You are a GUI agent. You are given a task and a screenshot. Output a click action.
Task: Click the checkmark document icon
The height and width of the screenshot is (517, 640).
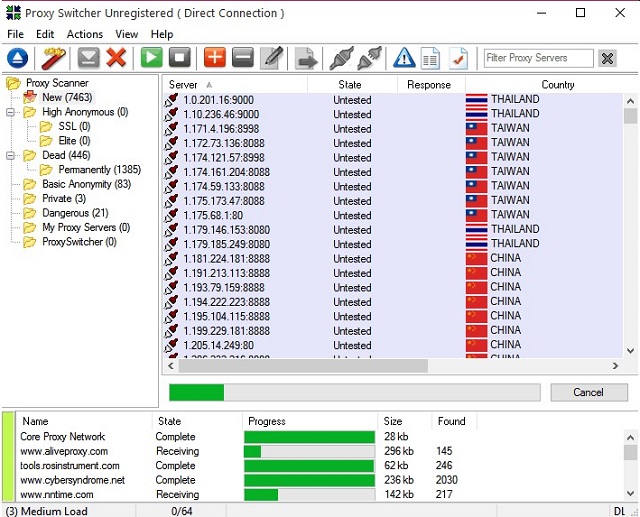(x=458, y=58)
